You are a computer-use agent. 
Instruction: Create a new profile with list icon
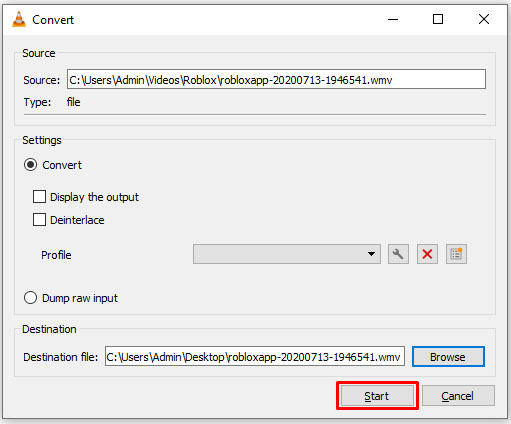456,254
